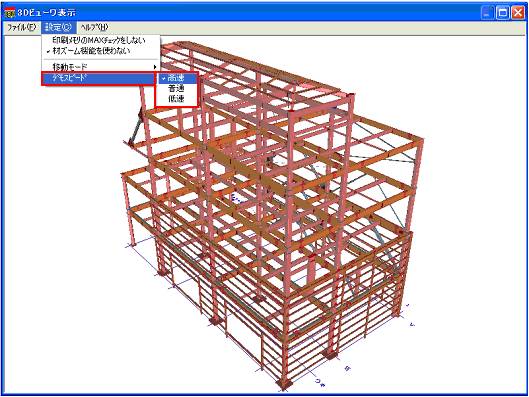Minimize the 3D viewer window
The width and height of the screenshot is (529, 397).
[487, 13]
